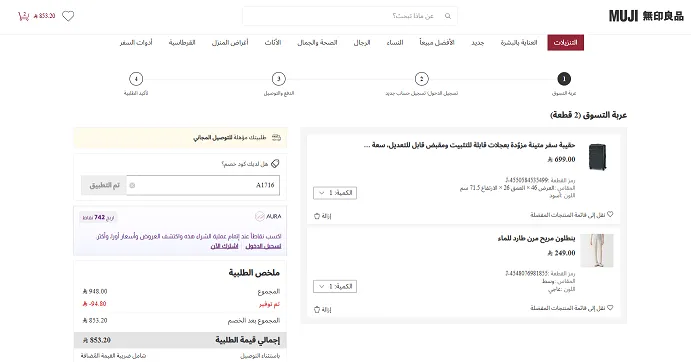Click the ملخص الطلبية heading
Viewport: 691px width, 362px height.
(254, 272)
